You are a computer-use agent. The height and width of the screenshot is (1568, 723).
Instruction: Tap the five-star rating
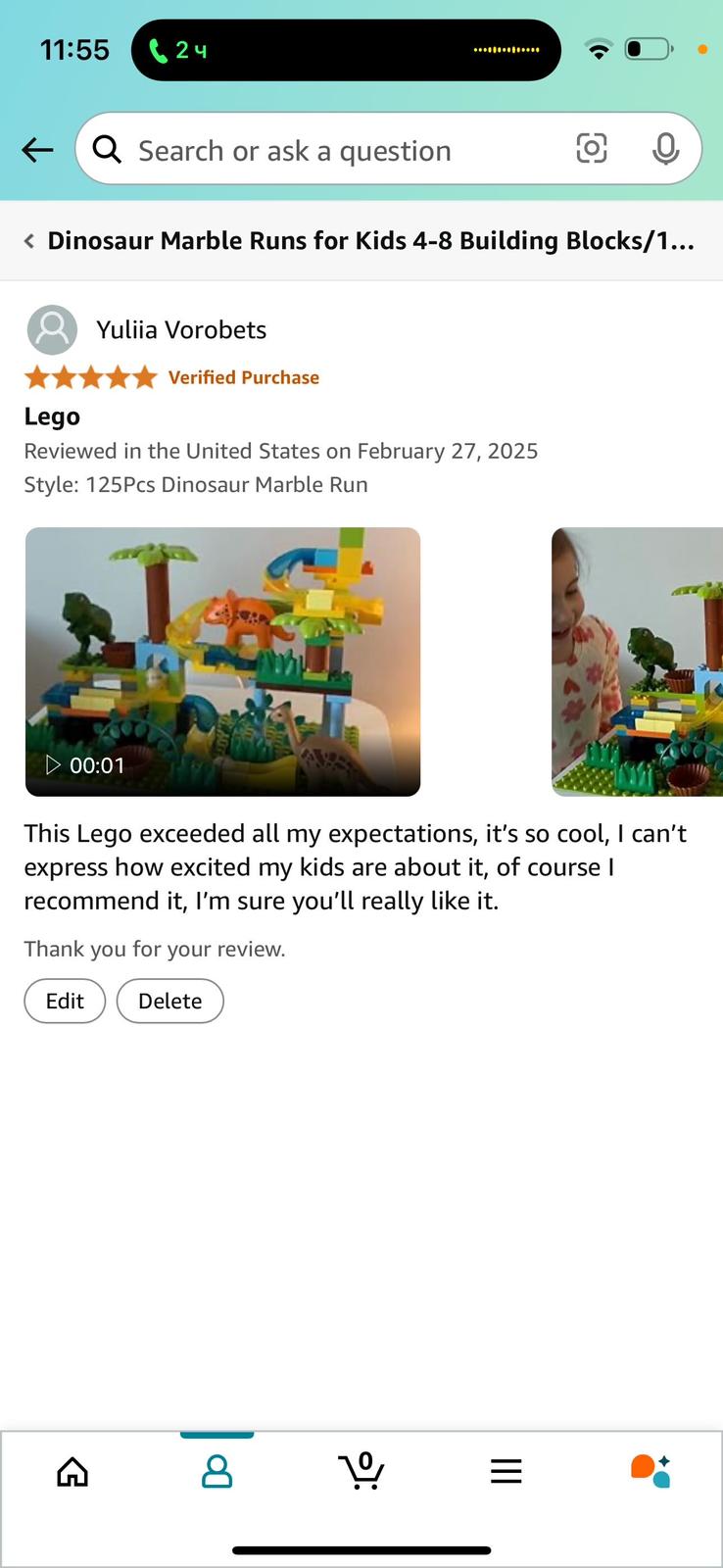[90, 377]
